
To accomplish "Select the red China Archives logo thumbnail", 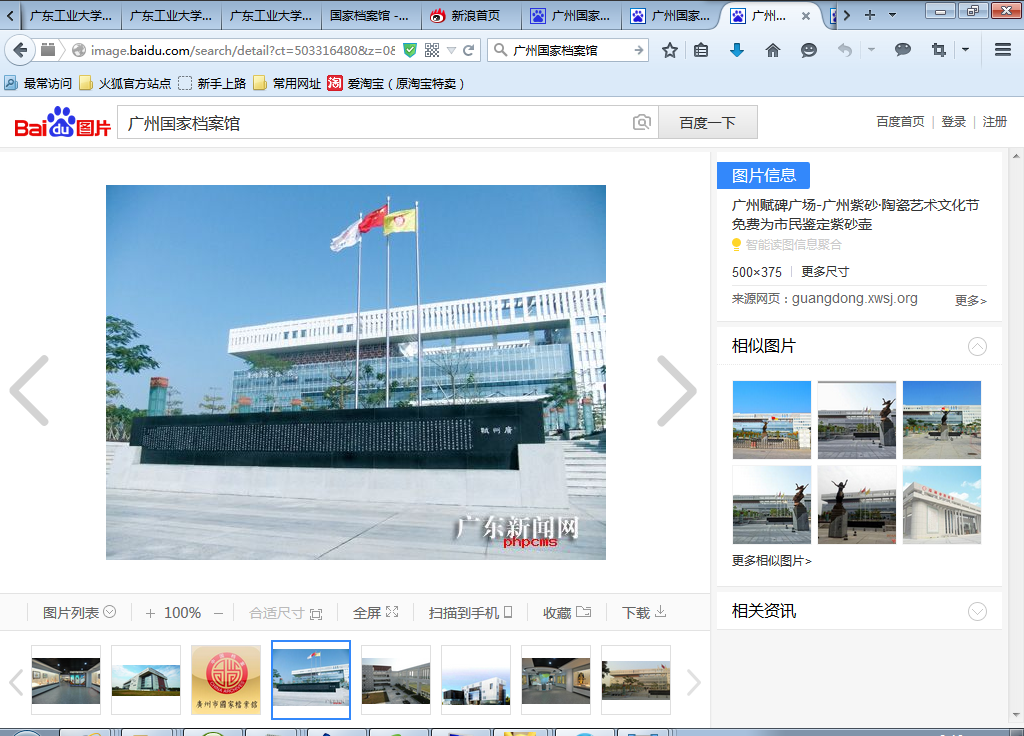I will tap(226, 679).
